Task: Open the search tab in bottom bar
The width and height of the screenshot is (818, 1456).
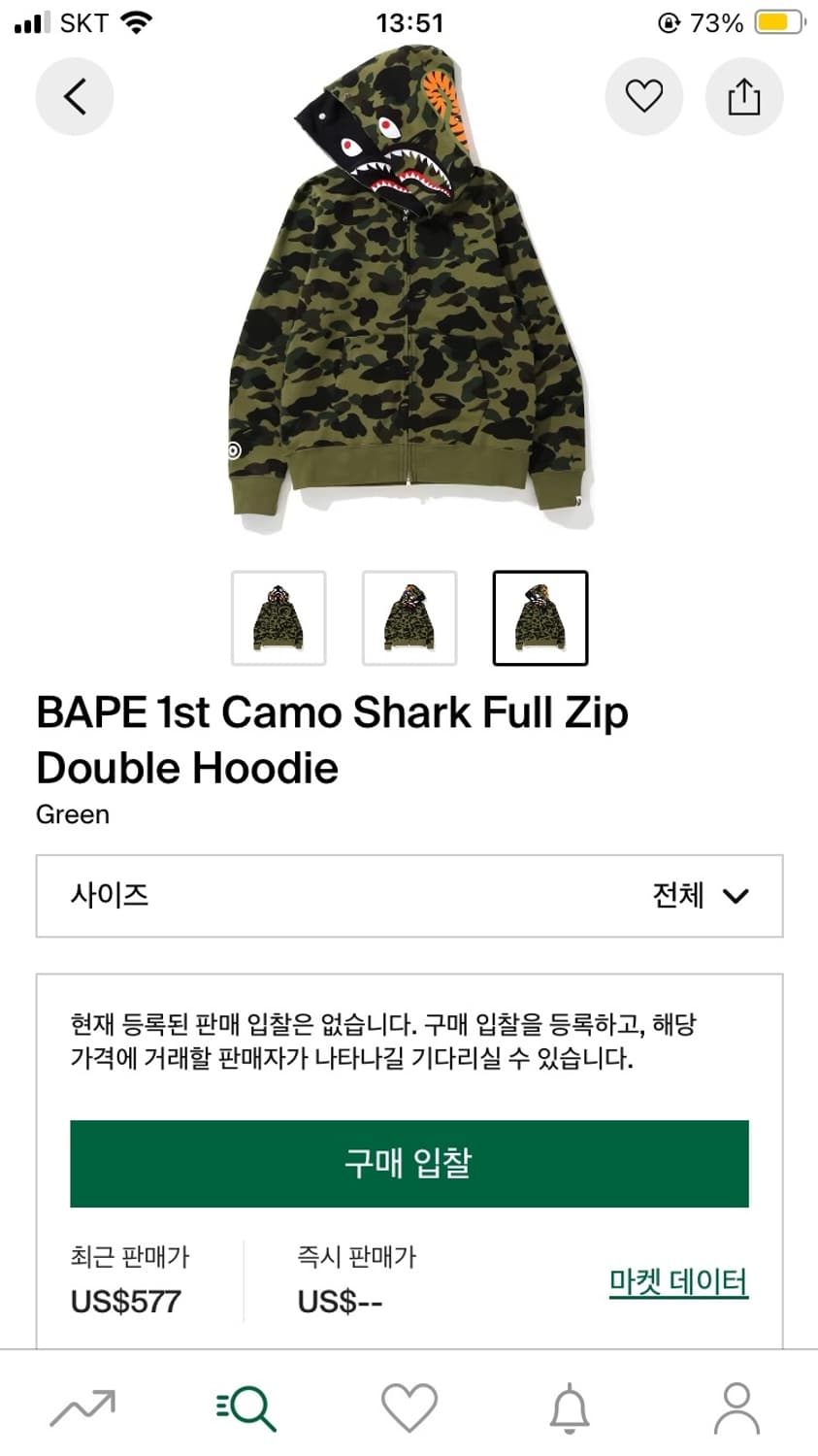Action: coord(246,1408)
